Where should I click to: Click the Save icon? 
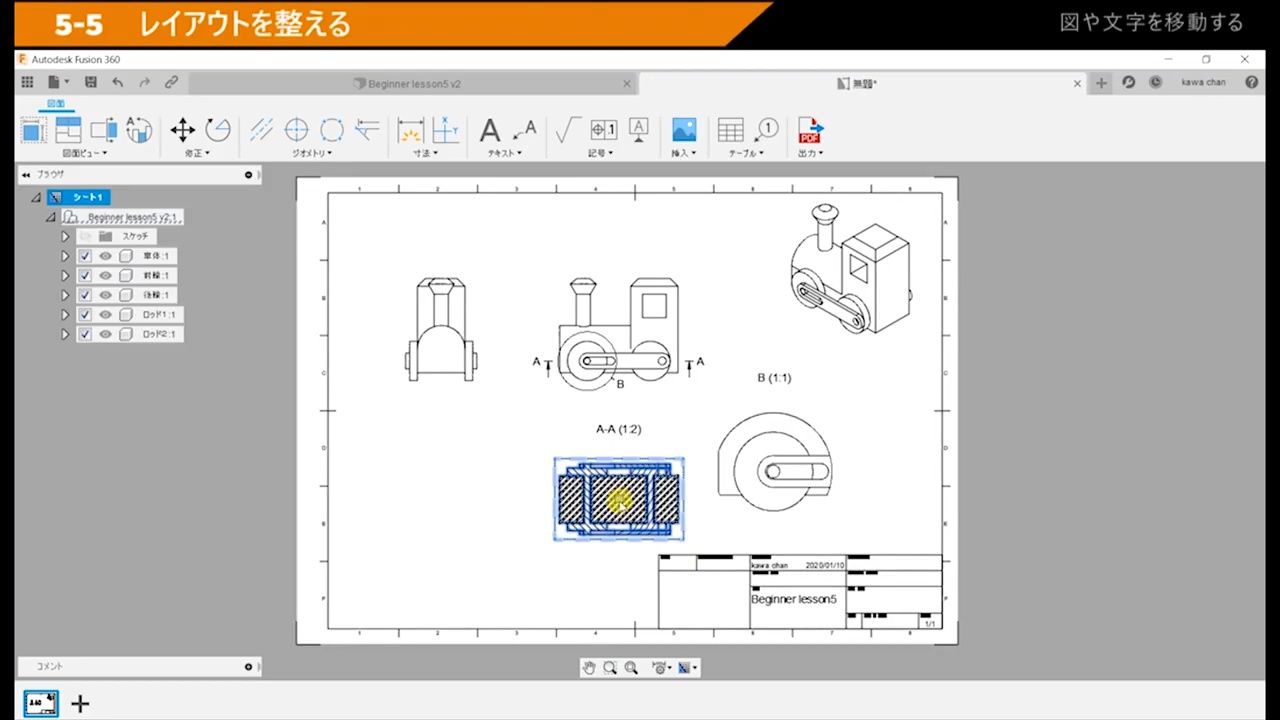point(91,83)
